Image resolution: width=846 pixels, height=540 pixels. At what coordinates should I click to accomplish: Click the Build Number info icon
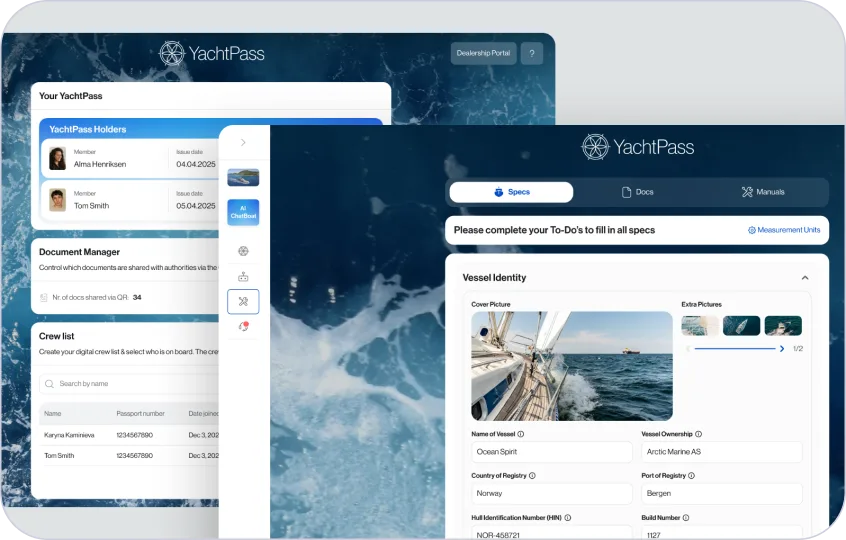pyautogui.click(x=686, y=517)
